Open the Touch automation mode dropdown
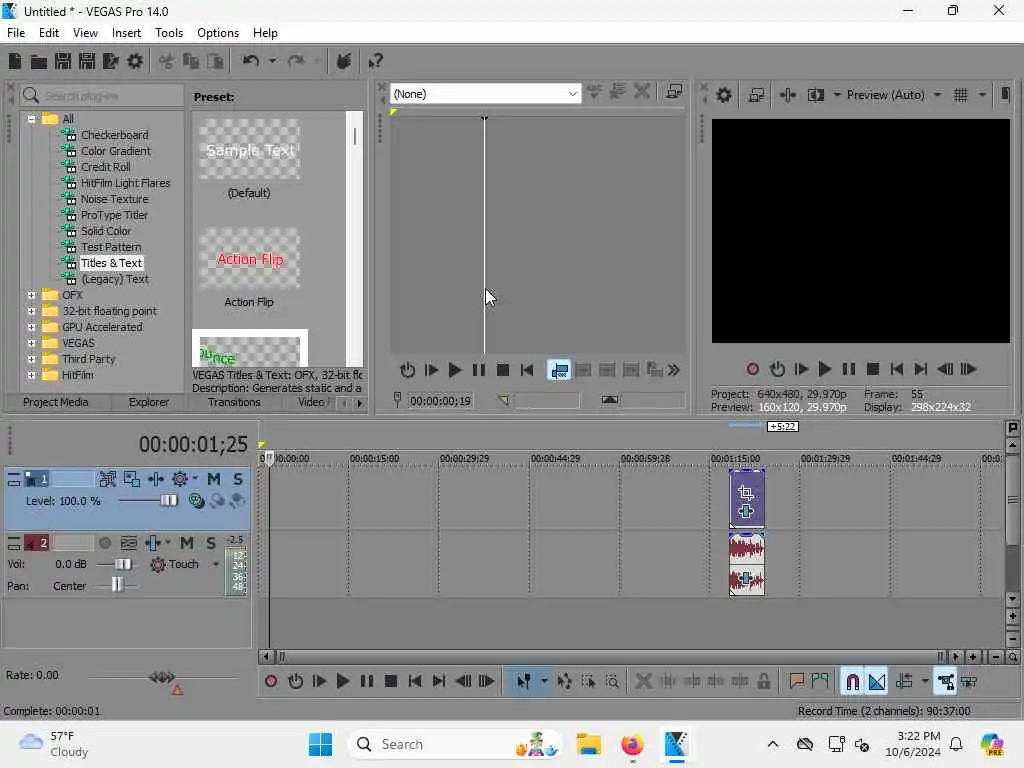 pyautogui.click(x=216, y=564)
